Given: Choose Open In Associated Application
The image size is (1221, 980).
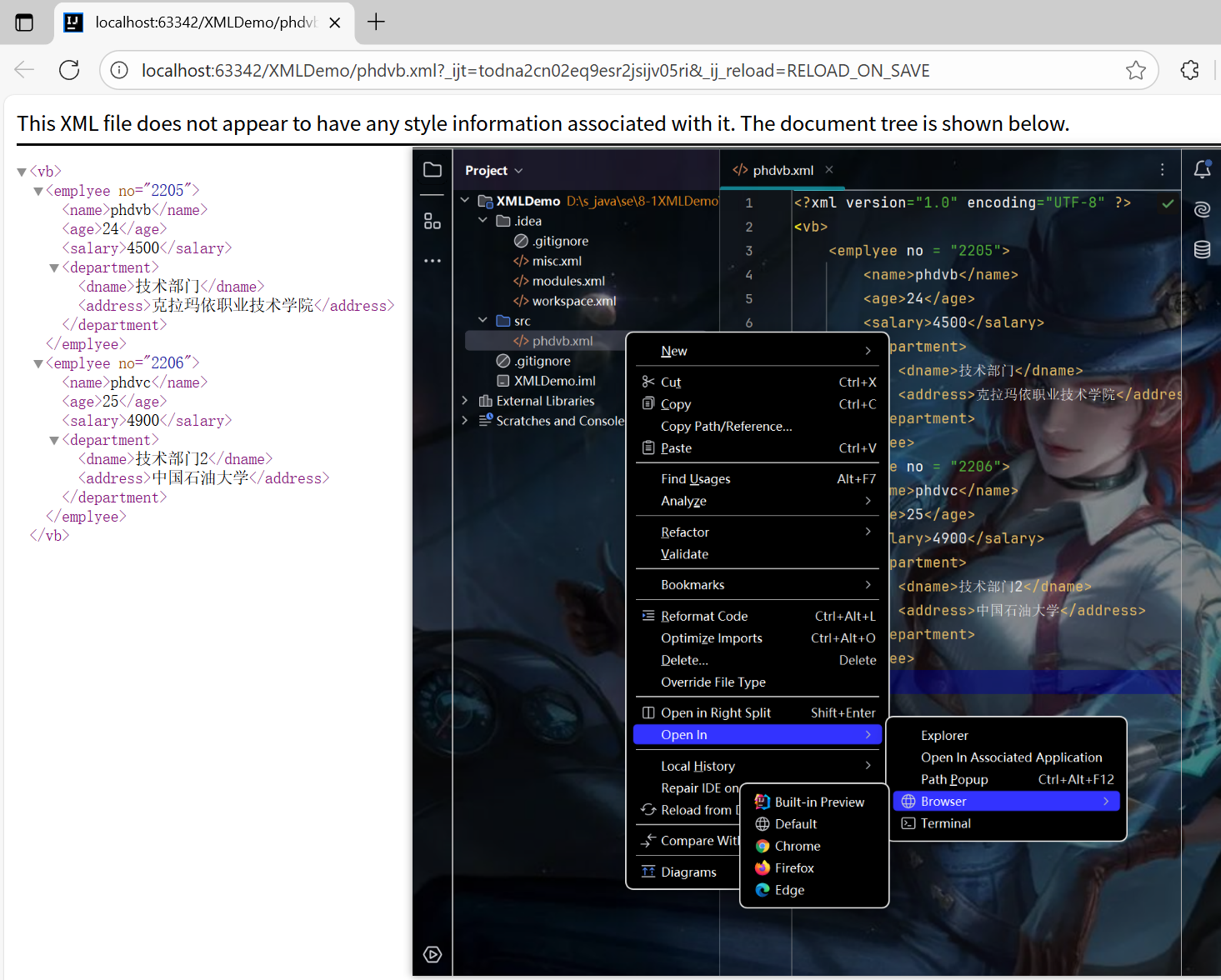Looking at the screenshot, I should (1007, 757).
